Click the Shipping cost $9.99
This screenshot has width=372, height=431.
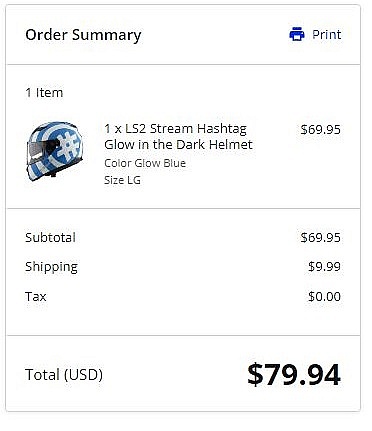pos(324,266)
